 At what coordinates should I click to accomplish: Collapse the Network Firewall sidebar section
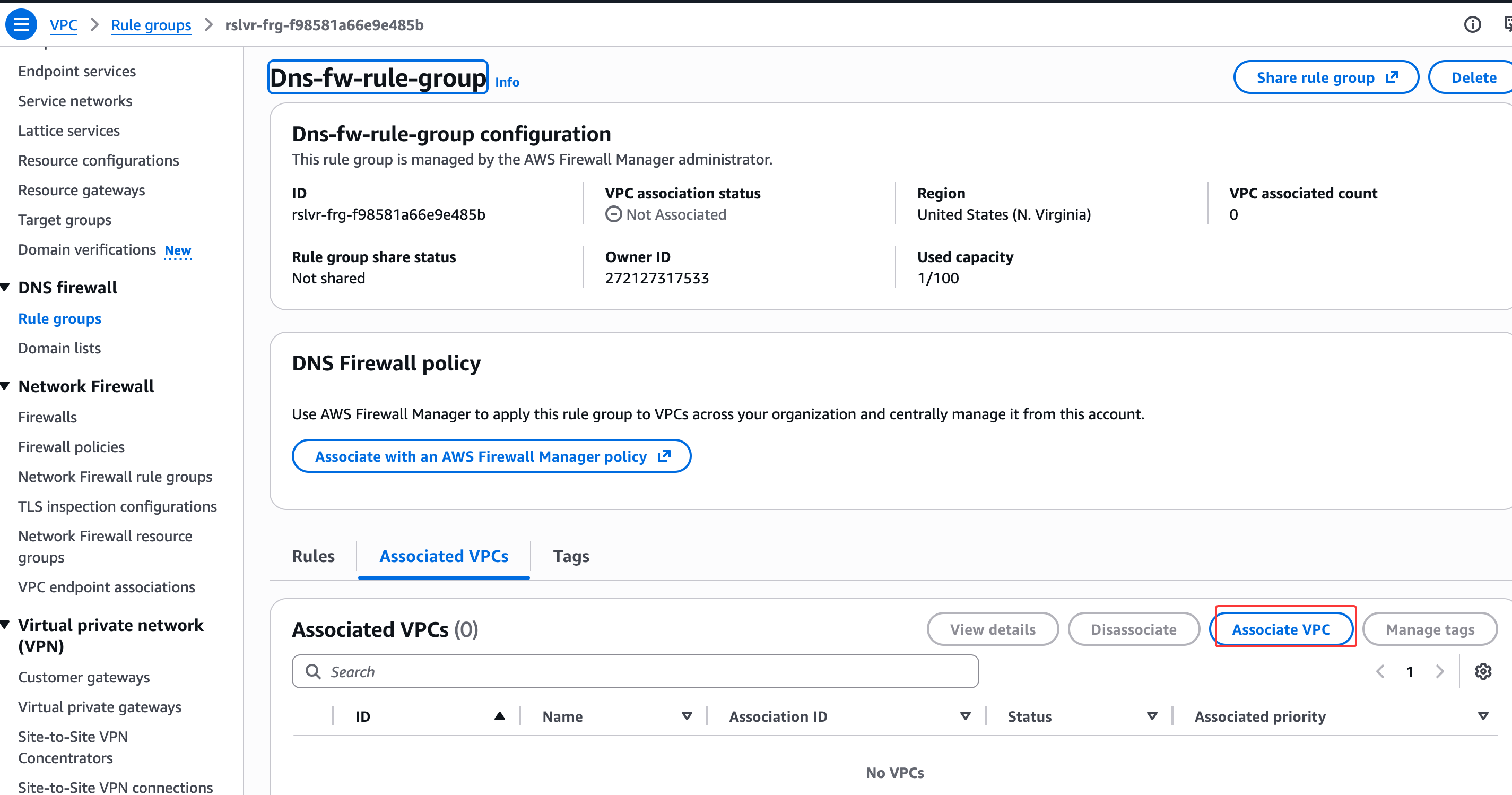pyautogui.click(x=5, y=386)
